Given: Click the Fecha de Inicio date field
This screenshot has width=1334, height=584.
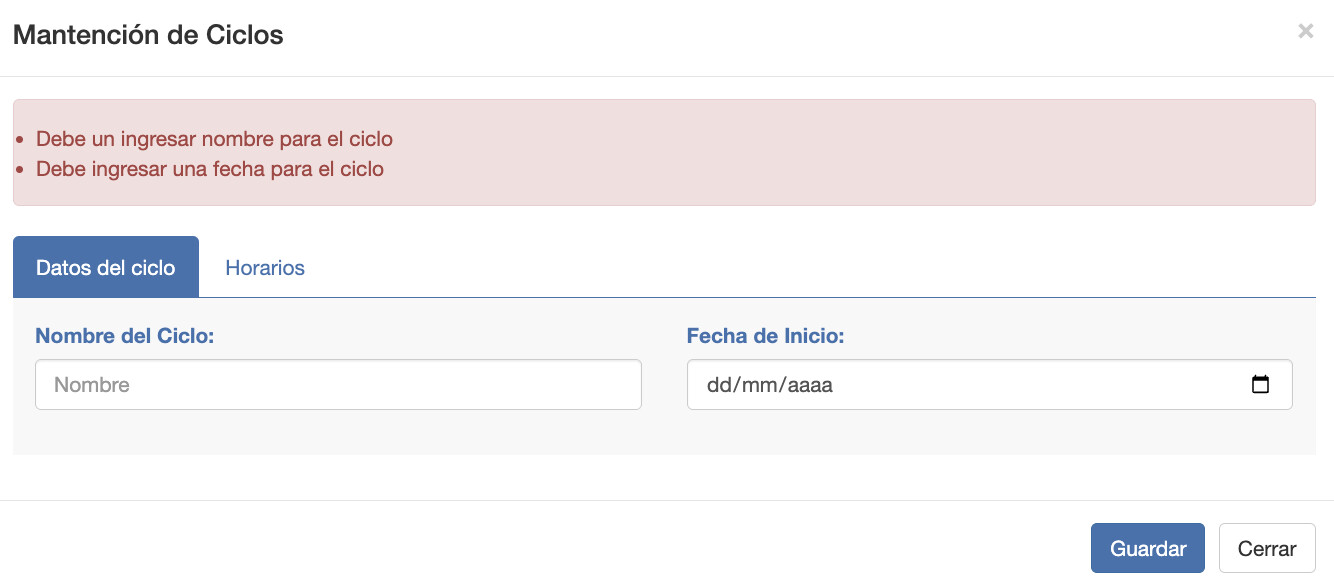Looking at the screenshot, I should pyautogui.click(x=989, y=384).
